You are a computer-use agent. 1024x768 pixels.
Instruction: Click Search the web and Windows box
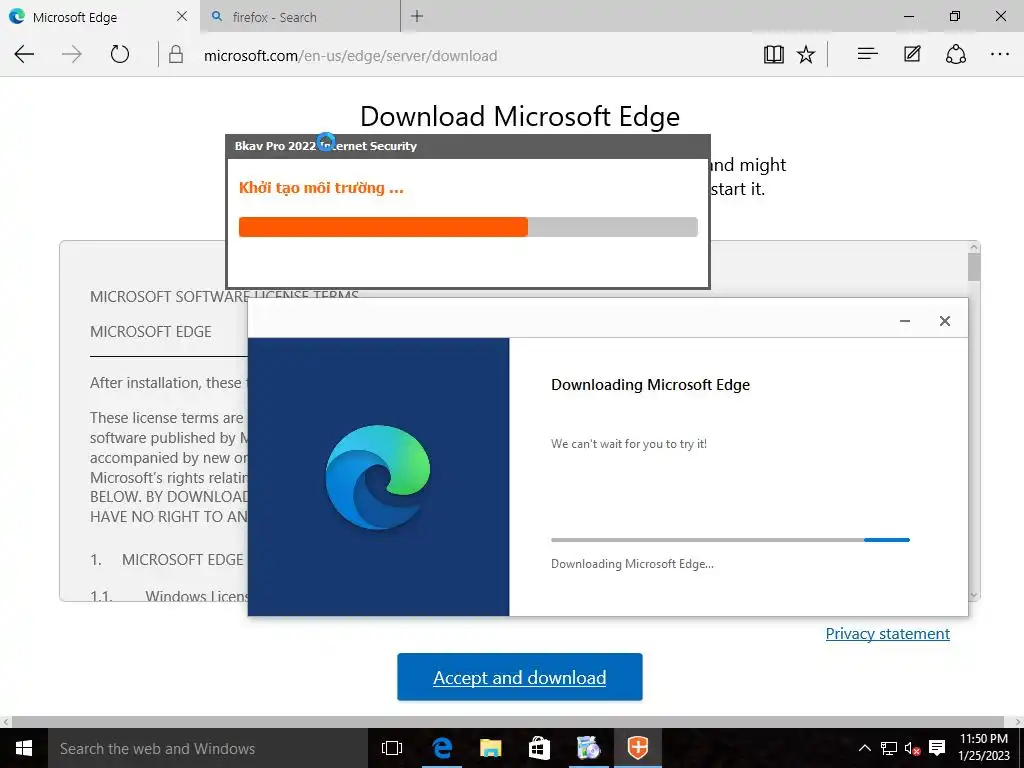point(208,748)
